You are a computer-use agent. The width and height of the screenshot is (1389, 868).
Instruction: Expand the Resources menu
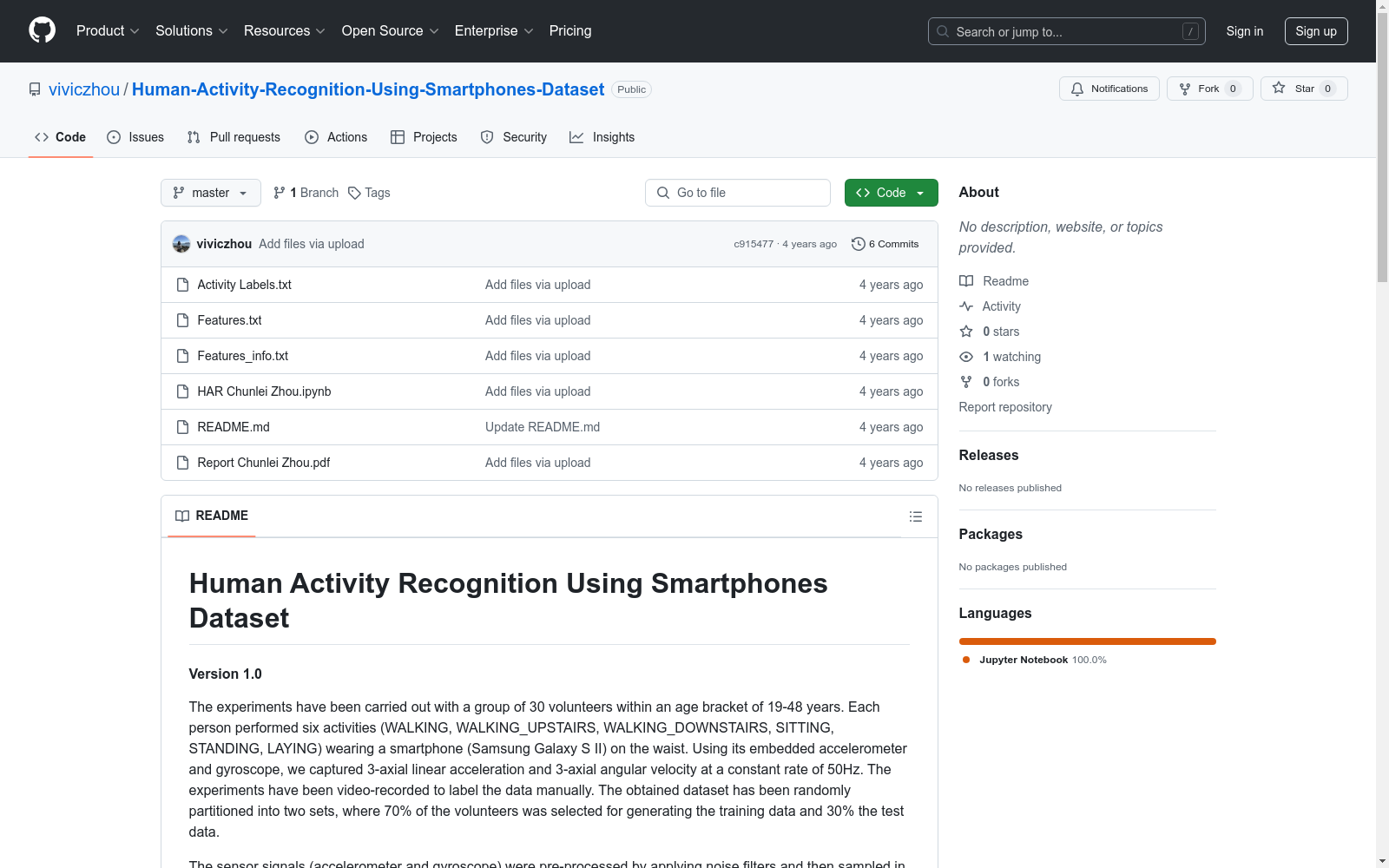click(x=285, y=31)
